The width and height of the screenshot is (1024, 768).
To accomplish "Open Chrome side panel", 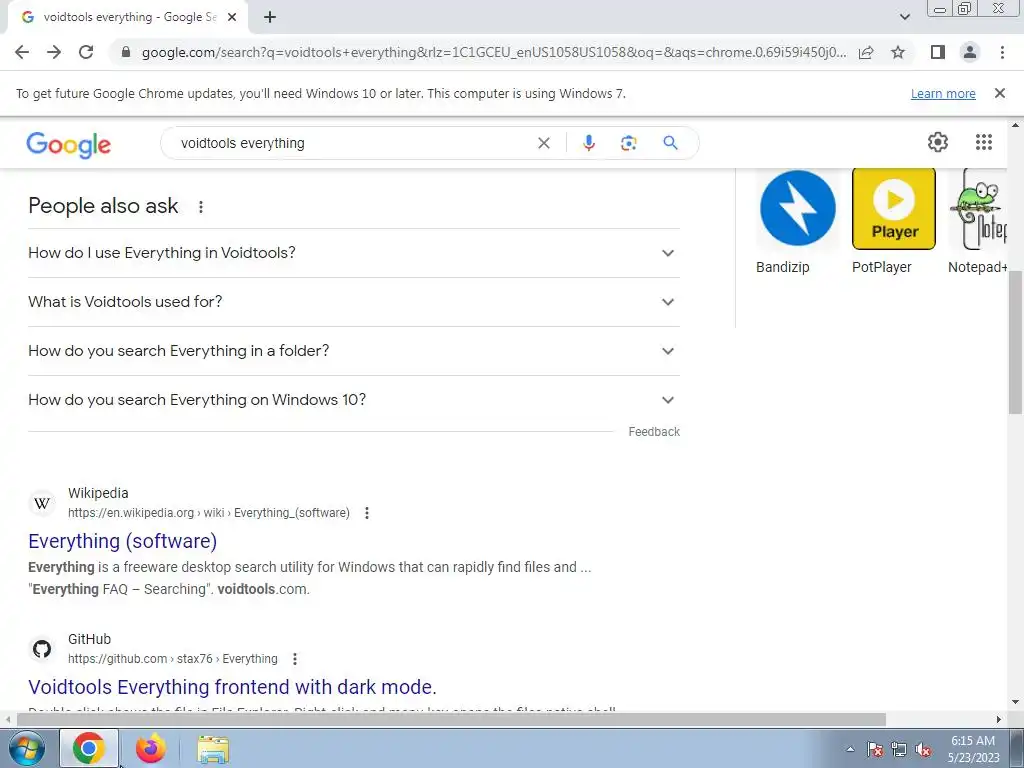I will [x=938, y=52].
